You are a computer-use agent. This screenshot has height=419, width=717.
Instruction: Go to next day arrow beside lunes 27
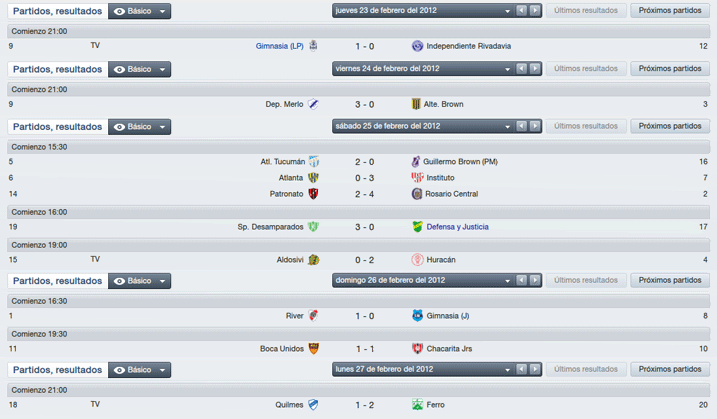click(535, 369)
